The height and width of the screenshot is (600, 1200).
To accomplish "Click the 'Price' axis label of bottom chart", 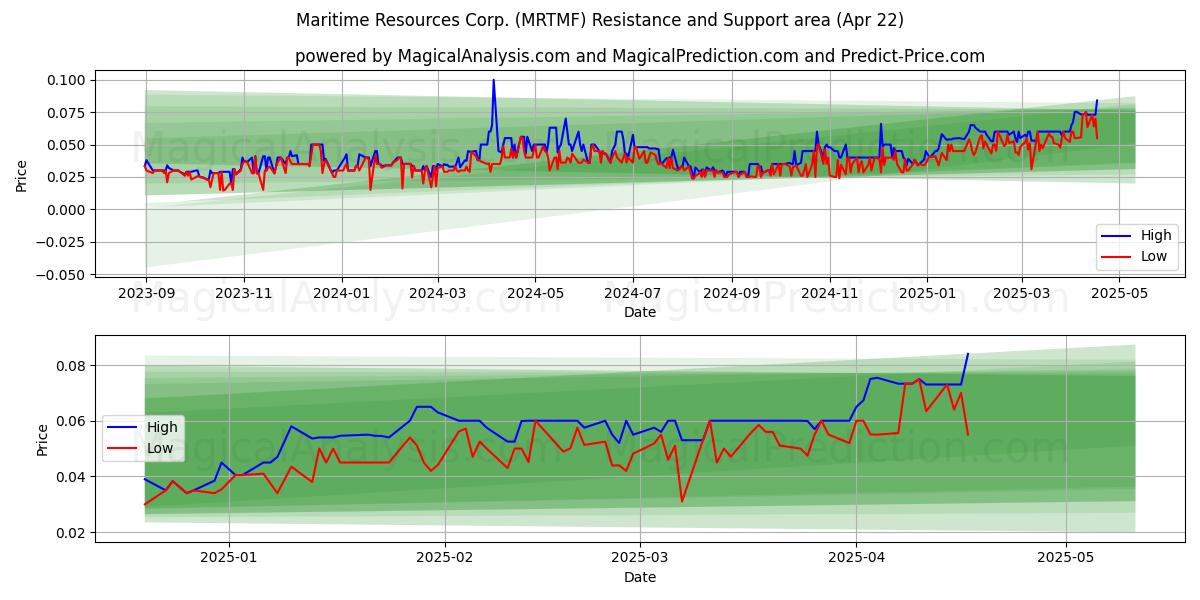I will (42, 440).
